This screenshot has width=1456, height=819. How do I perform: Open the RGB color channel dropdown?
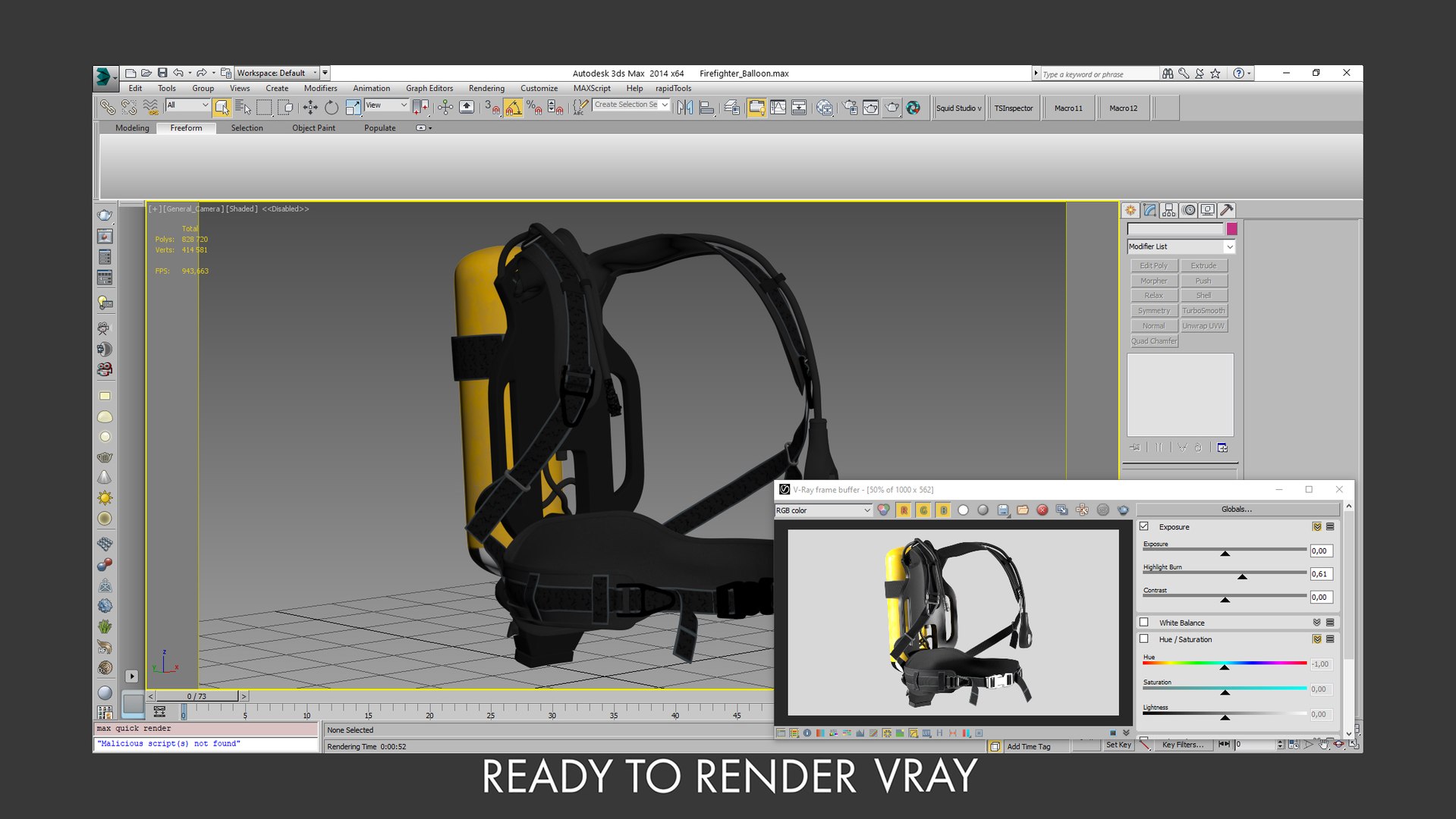tap(823, 510)
